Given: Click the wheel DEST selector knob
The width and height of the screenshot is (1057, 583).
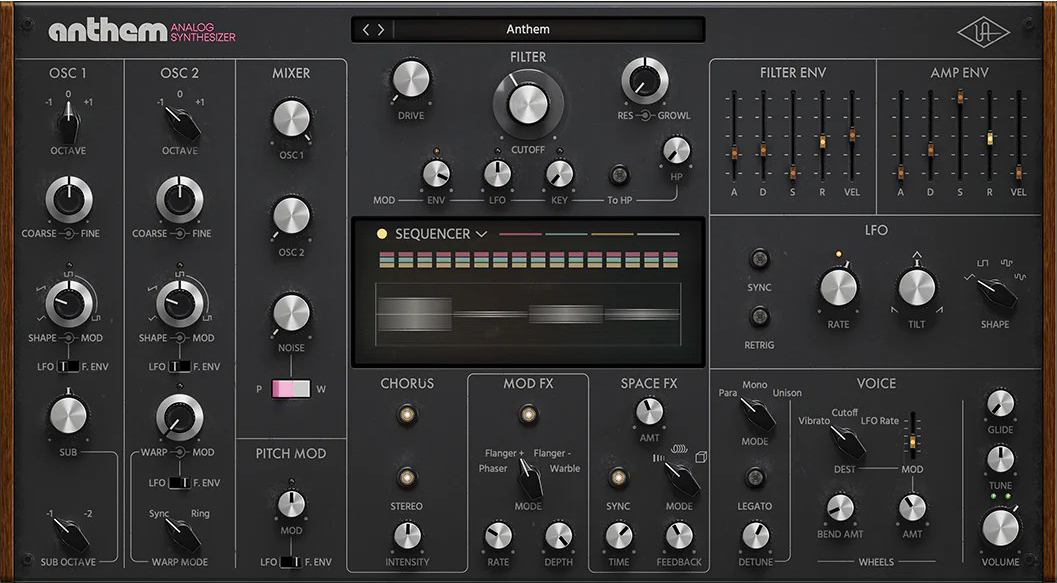Looking at the screenshot, I should point(846,441).
